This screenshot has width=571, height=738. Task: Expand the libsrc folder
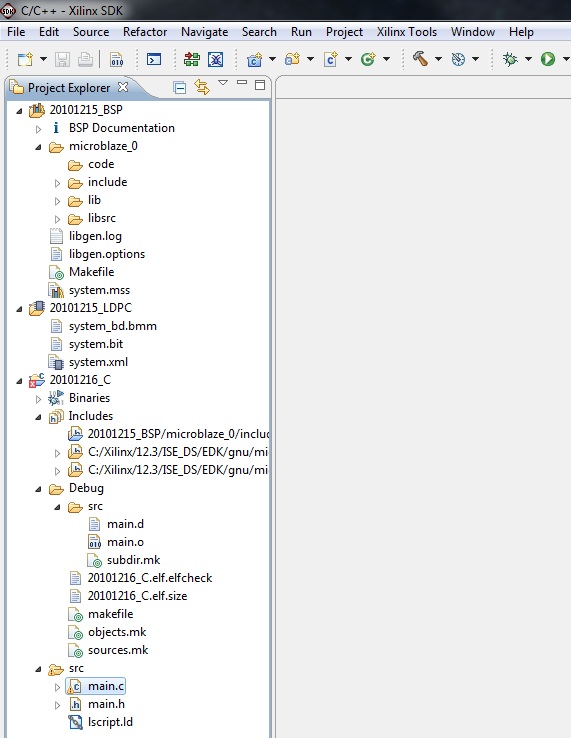point(57,219)
